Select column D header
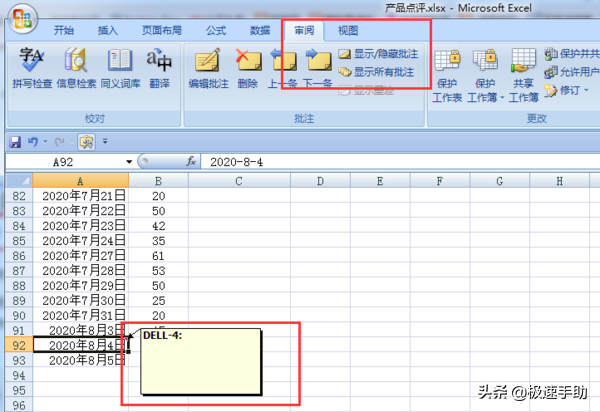 click(x=320, y=181)
